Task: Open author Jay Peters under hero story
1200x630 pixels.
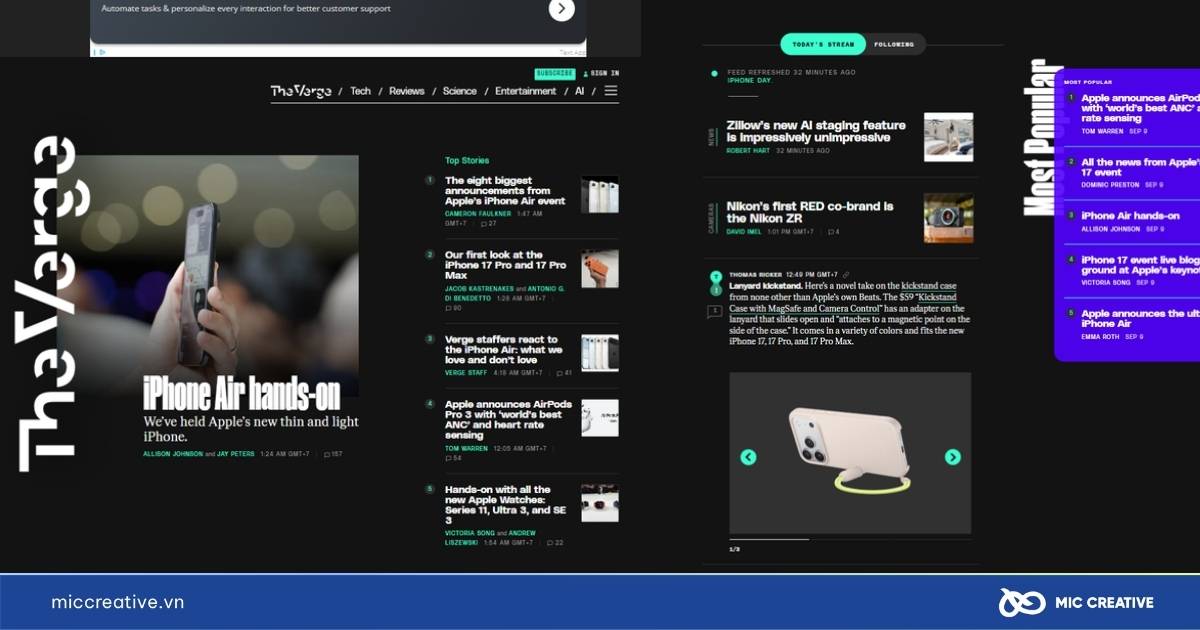Action: pos(236,454)
